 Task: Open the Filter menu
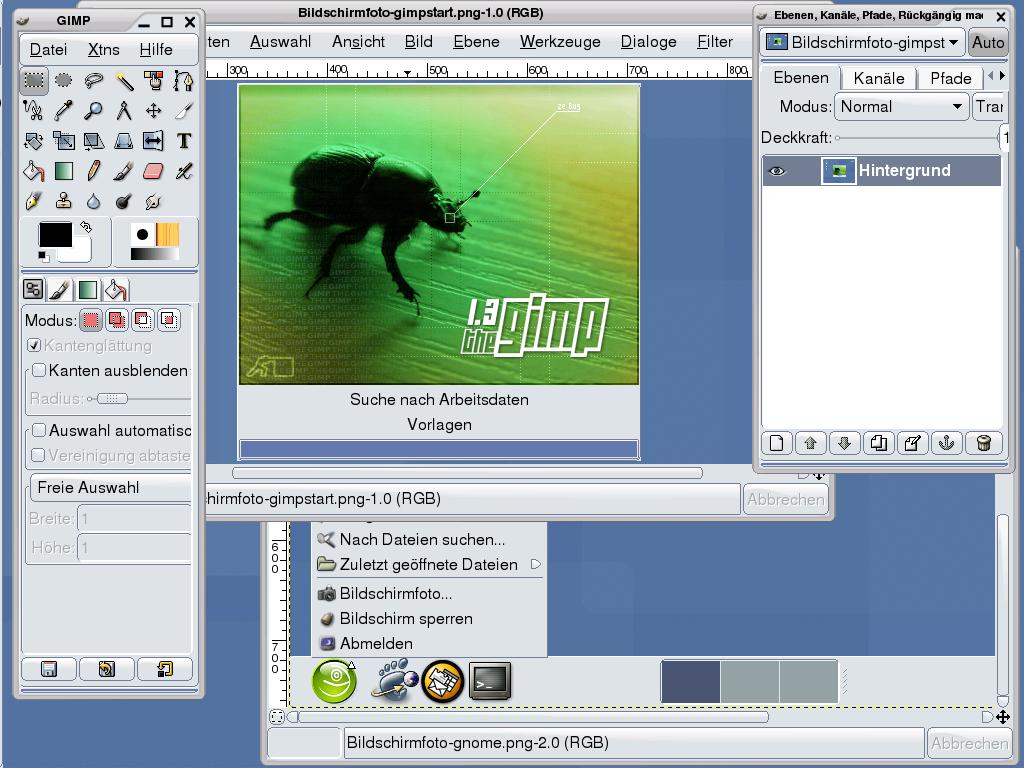pos(715,42)
